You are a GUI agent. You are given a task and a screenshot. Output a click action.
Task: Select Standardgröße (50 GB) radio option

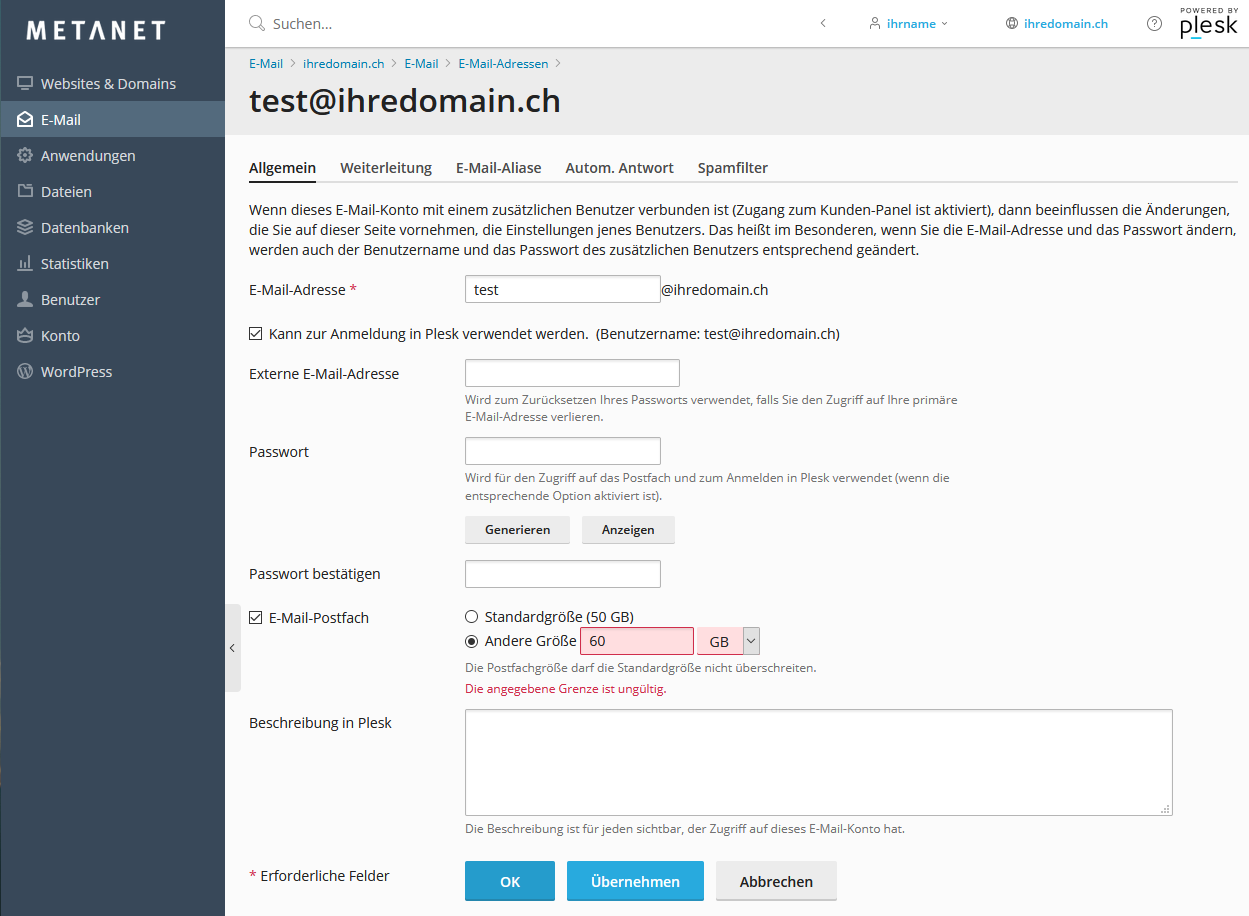[472, 617]
